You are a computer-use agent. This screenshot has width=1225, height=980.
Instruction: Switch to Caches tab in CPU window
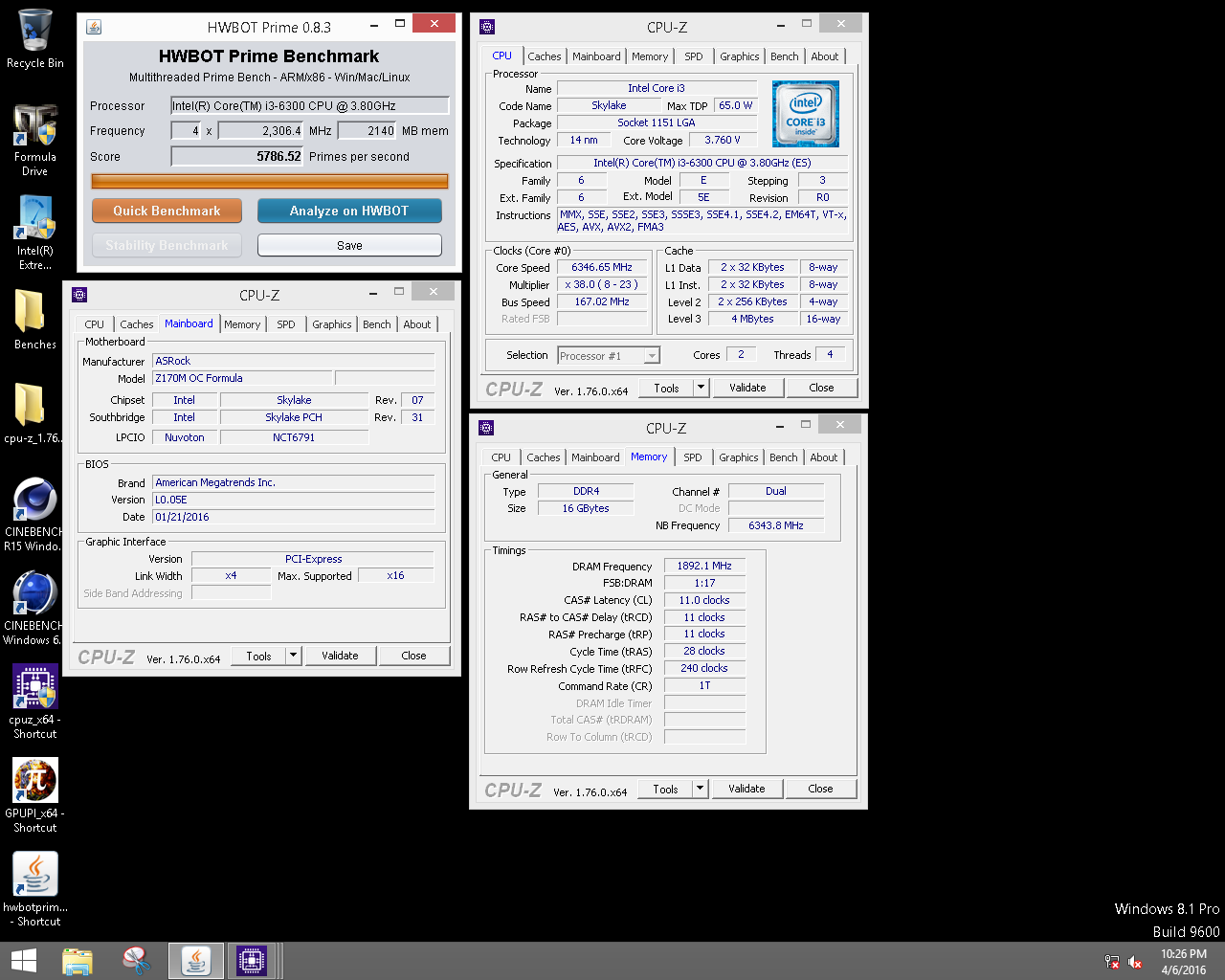coord(545,56)
